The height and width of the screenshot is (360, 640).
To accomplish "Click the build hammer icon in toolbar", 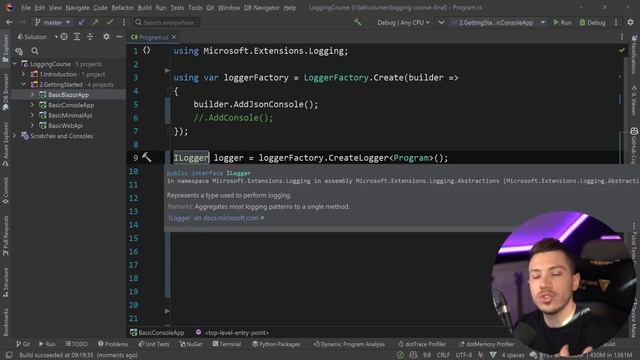I will (x=358, y=22).
